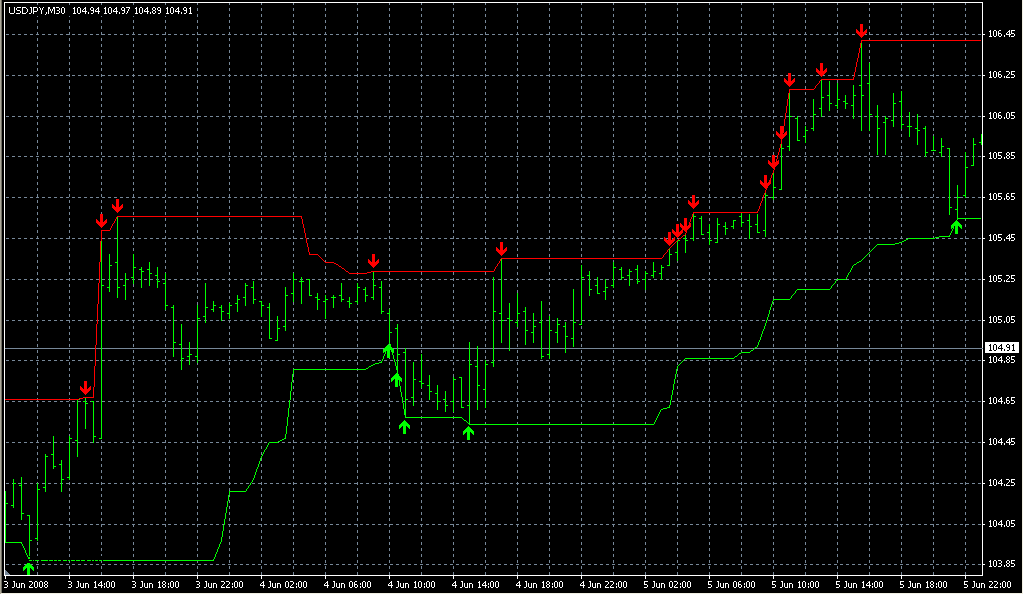Select the red down arrow at 104.65 level
The width and height of the screenshot is (1024, 594).
[x=86, y=387]
